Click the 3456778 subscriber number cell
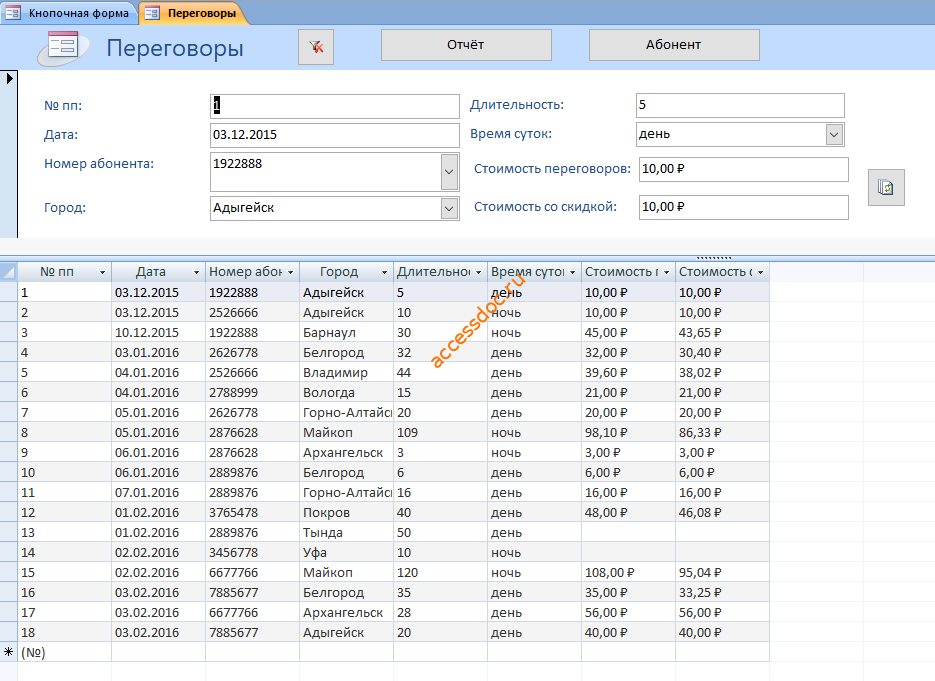This screenshot has width=935, height=681. coord(252,553)
